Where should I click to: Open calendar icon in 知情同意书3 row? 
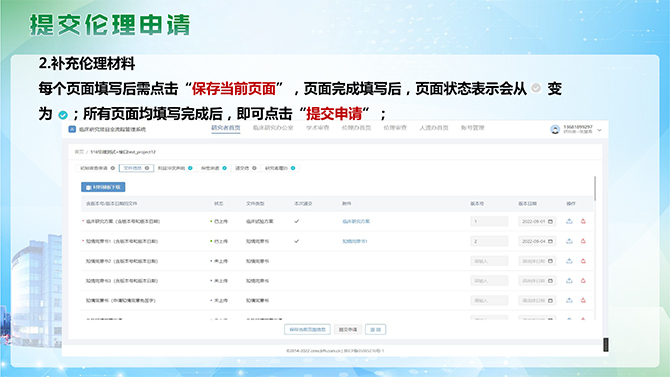(550, 281)
